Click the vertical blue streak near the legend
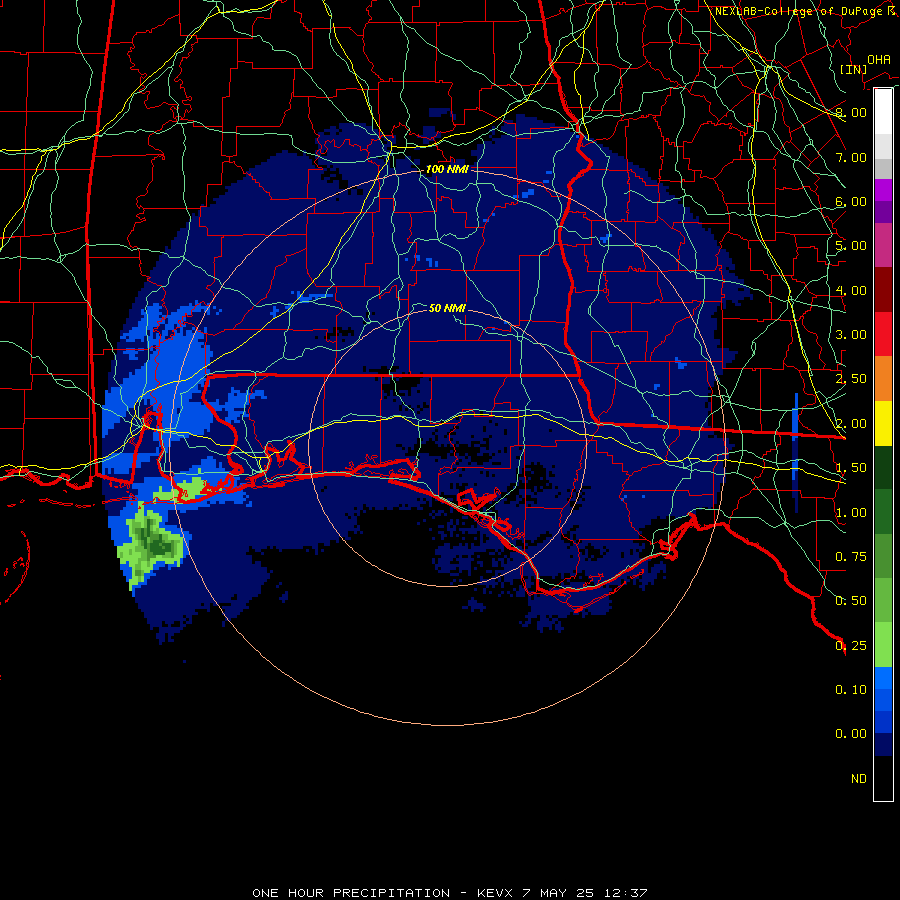900x900 pixels. (796, 452)
